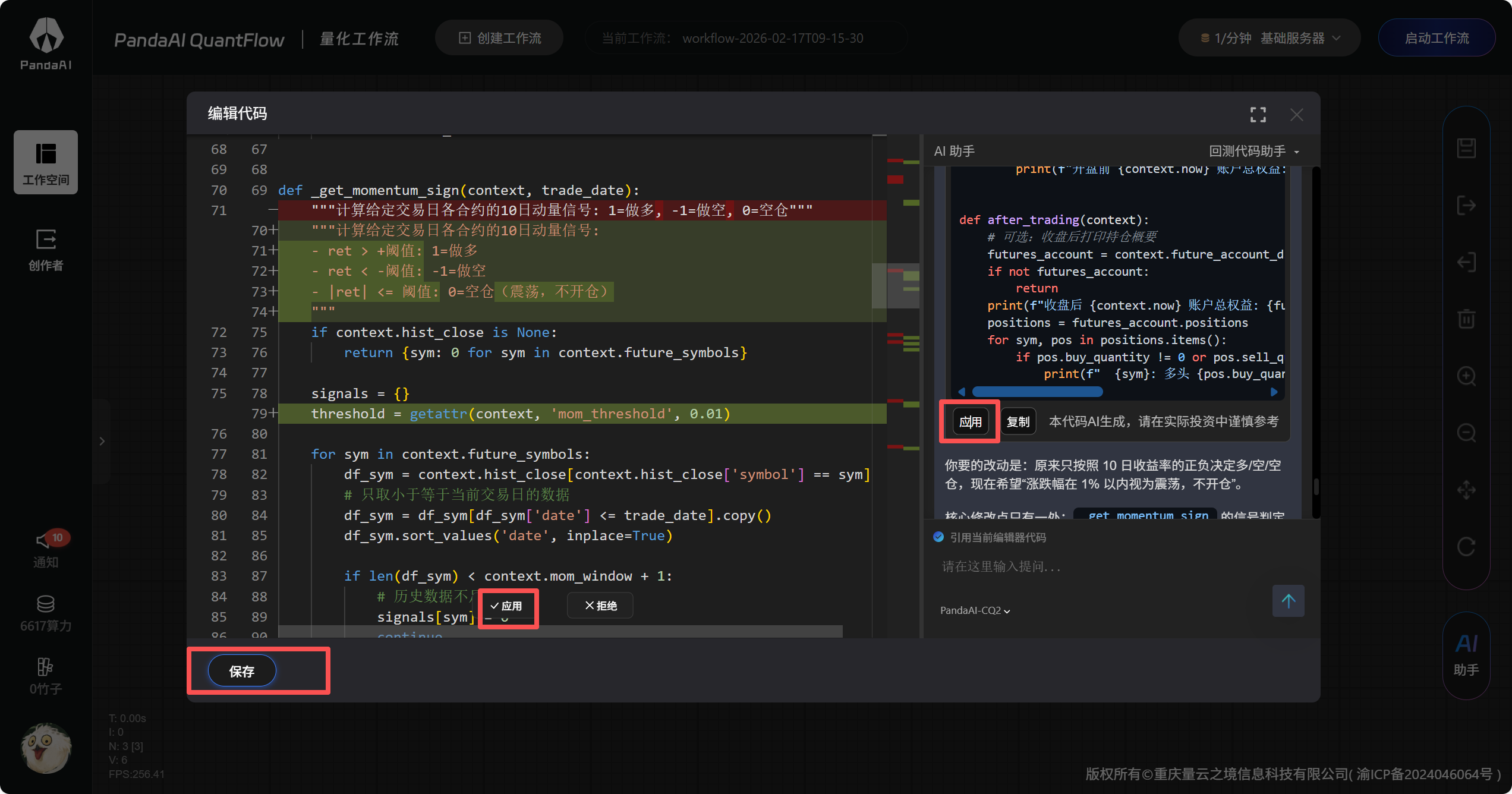Expand the collapsed left side panel arrow
Screen dimensions: 1512x794
[102, 441]
